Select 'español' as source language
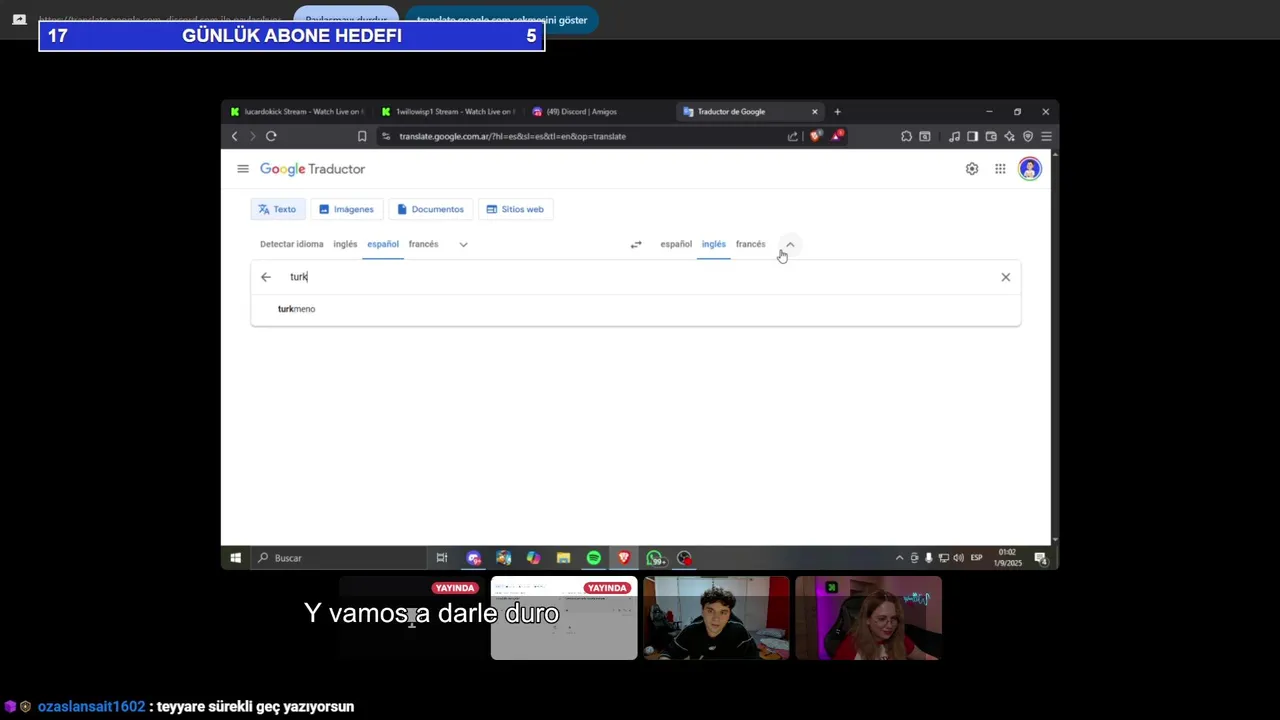This screenshot has height=720, width=1280. (x=383, y=244)
